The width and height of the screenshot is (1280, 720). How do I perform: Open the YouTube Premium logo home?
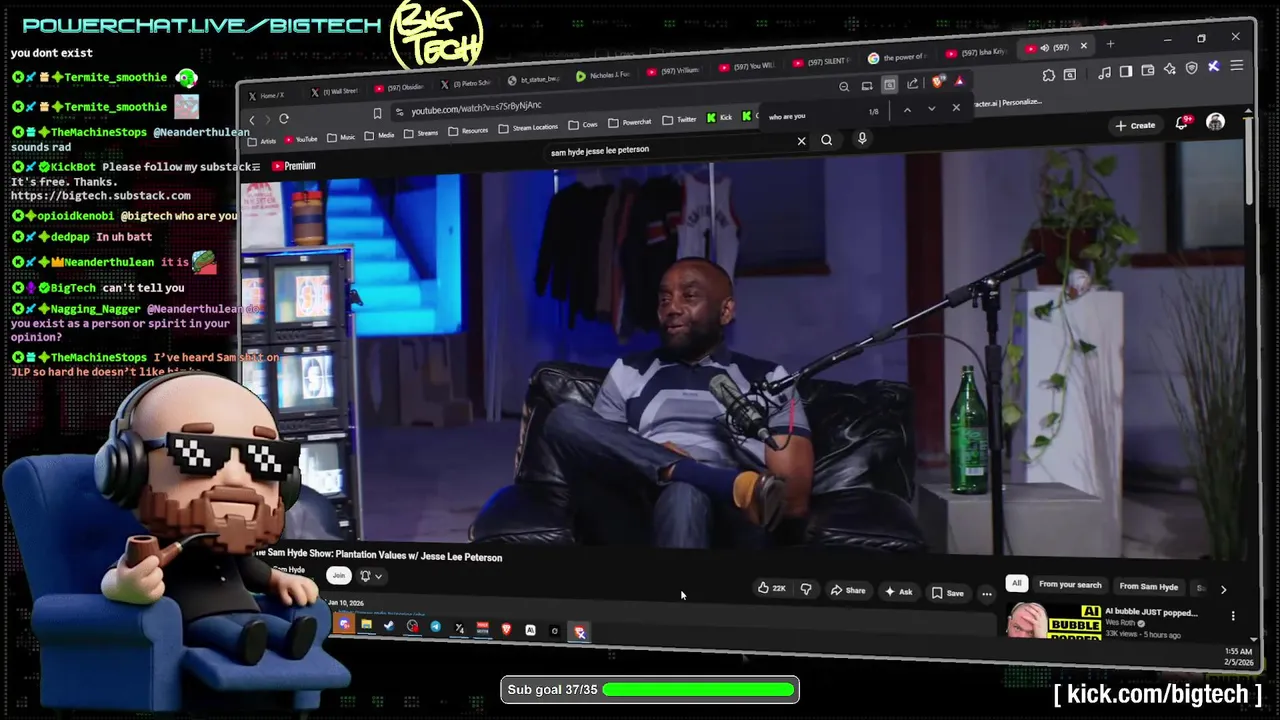[x=293, y=166]
